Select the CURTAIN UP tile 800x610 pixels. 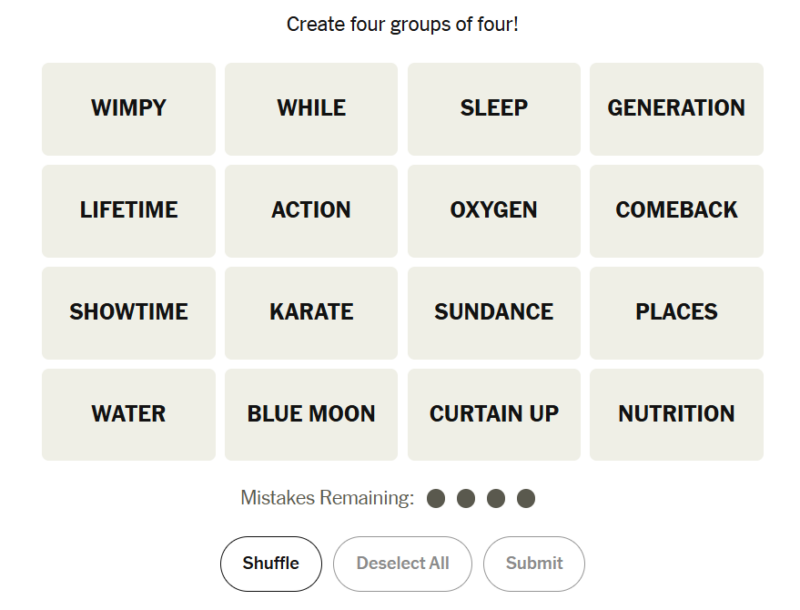494,415
